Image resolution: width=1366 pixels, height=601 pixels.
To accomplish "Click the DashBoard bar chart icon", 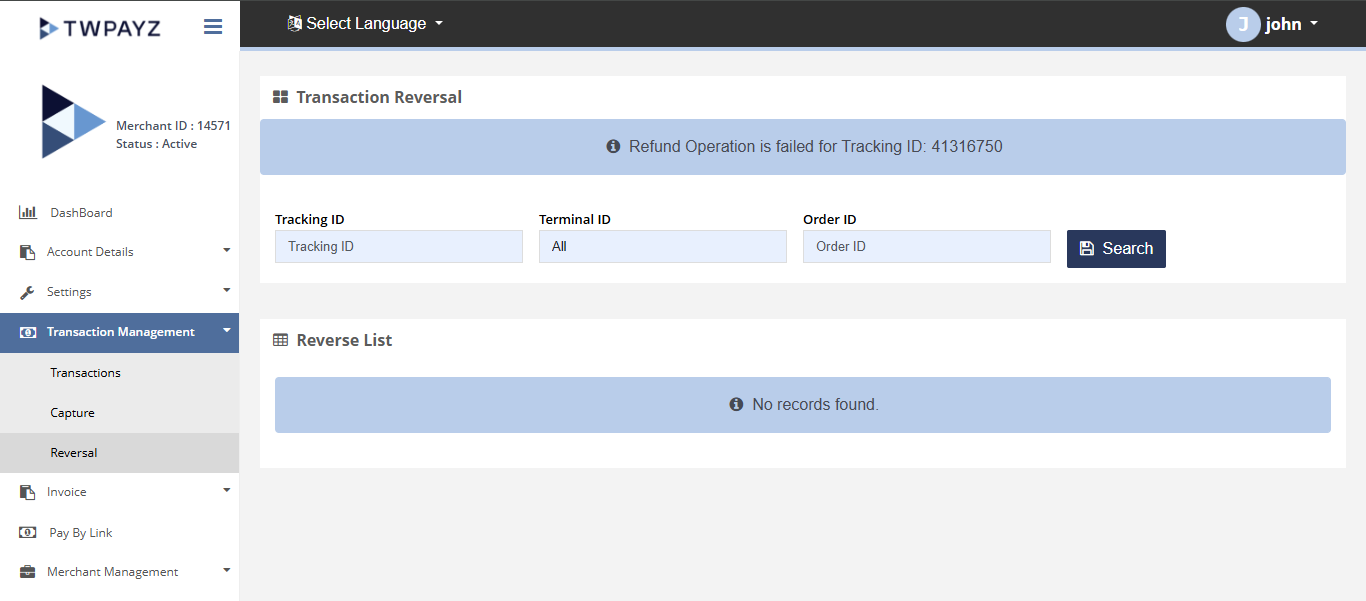I will 28,212.
